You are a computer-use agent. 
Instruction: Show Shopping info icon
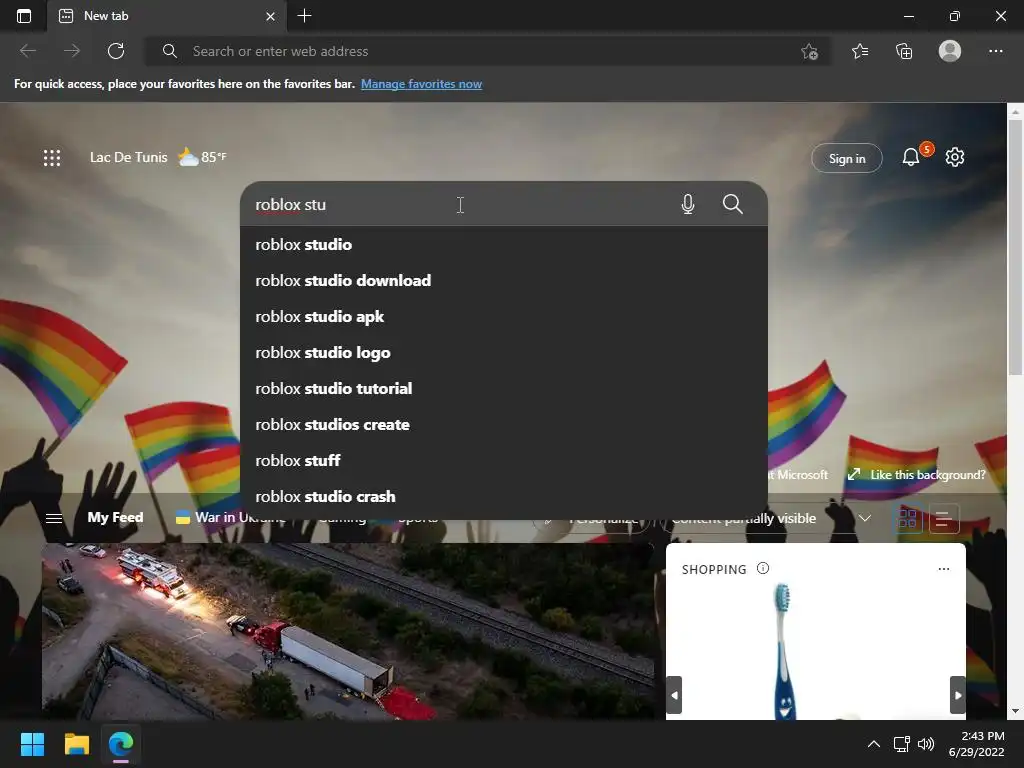point(763,568)
